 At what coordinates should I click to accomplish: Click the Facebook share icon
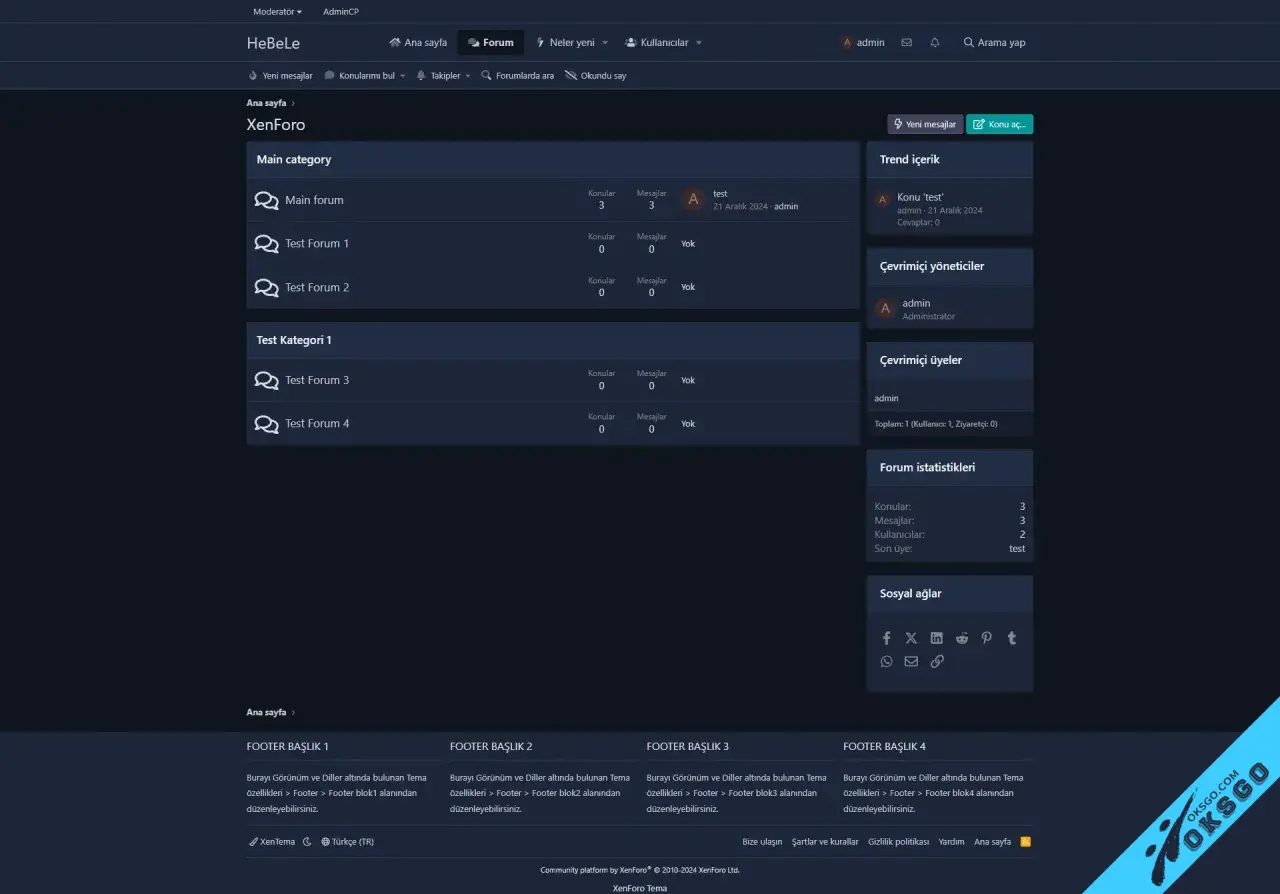pyautogui.click(x=886, y=638)
